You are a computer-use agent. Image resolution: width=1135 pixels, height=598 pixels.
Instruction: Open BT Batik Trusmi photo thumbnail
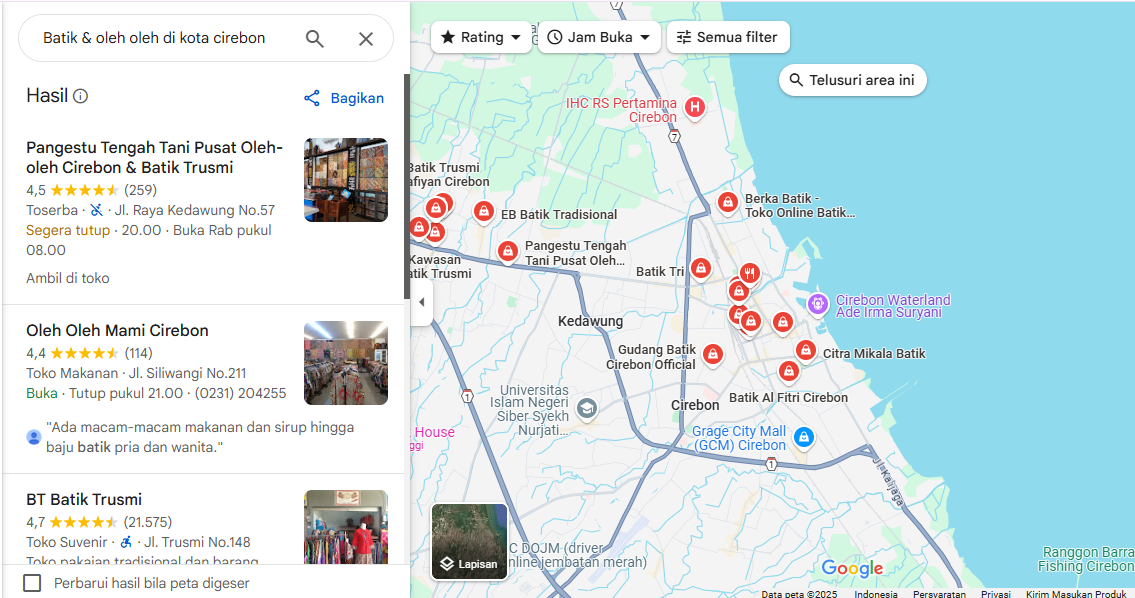346,527
